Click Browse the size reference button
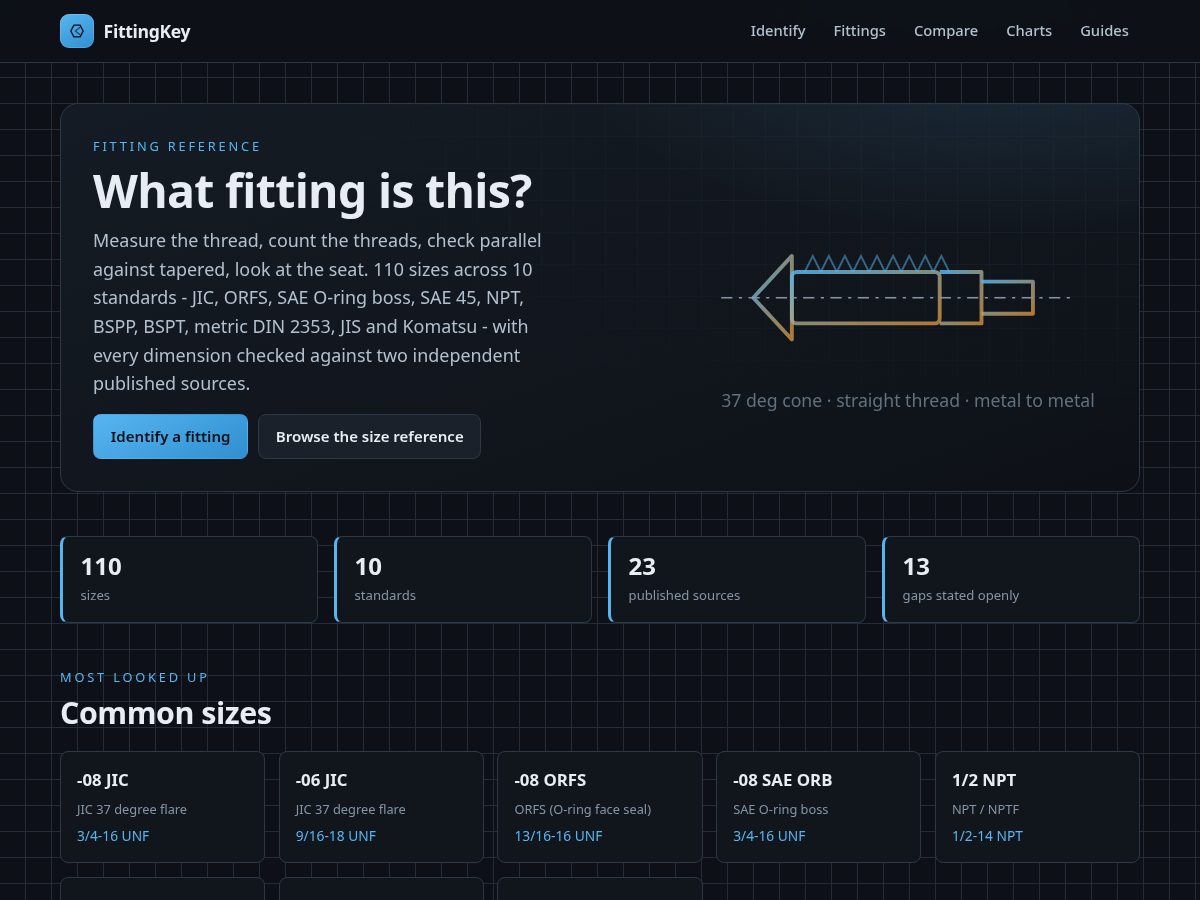Screen dimensions: 1200x900 370,437
